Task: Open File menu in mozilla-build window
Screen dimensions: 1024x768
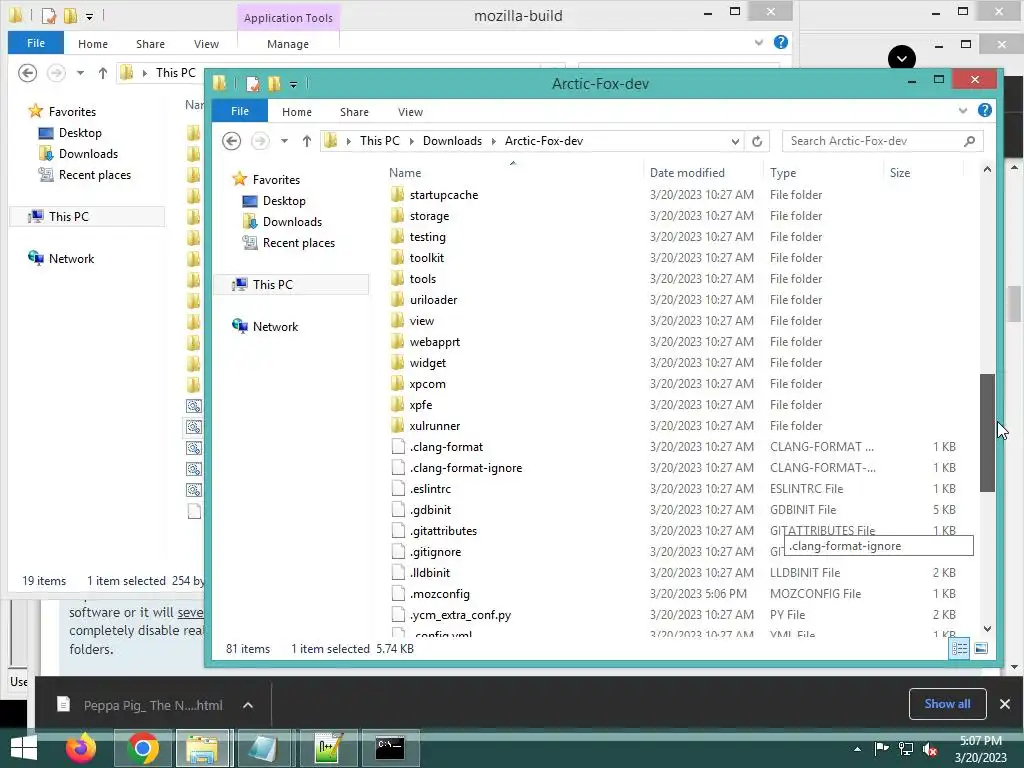Action: click(x=36, y=43)
